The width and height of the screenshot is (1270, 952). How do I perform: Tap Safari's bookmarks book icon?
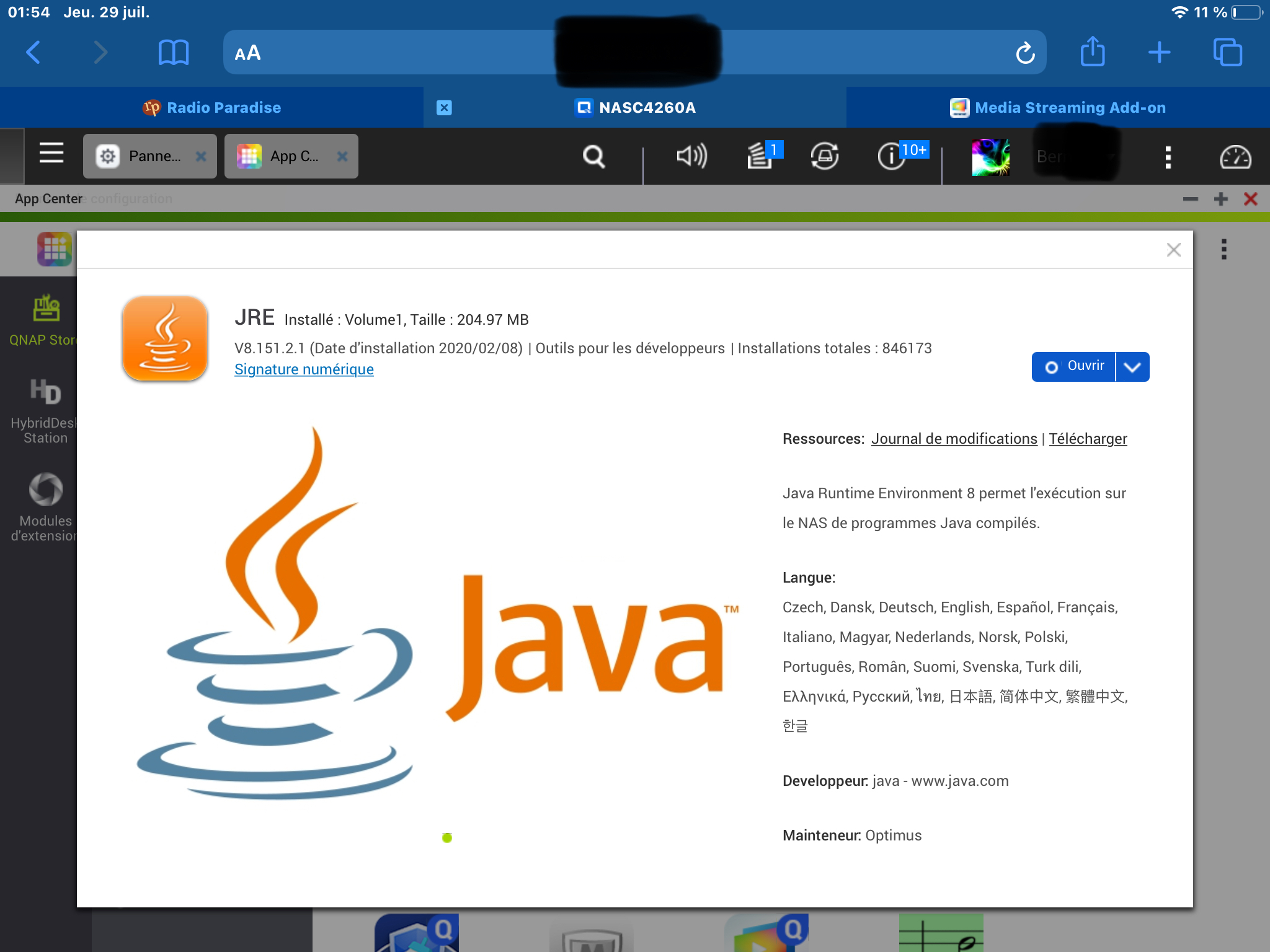pos(173,53)
